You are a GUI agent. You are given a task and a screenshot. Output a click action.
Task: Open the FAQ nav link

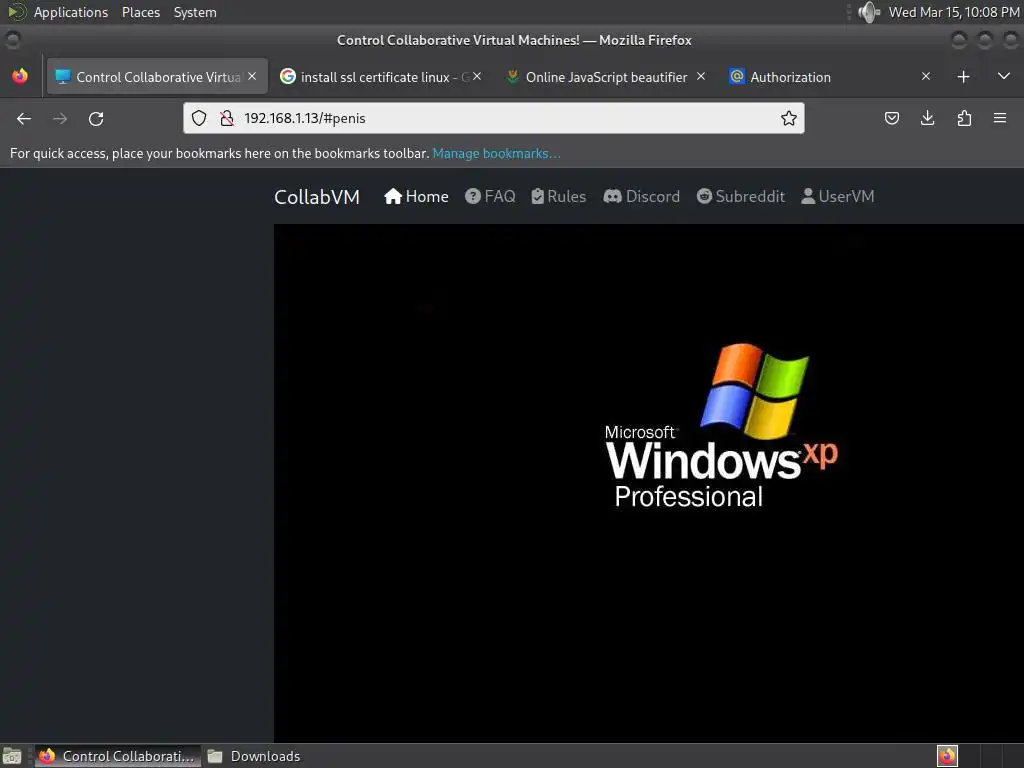pos(490,197)
